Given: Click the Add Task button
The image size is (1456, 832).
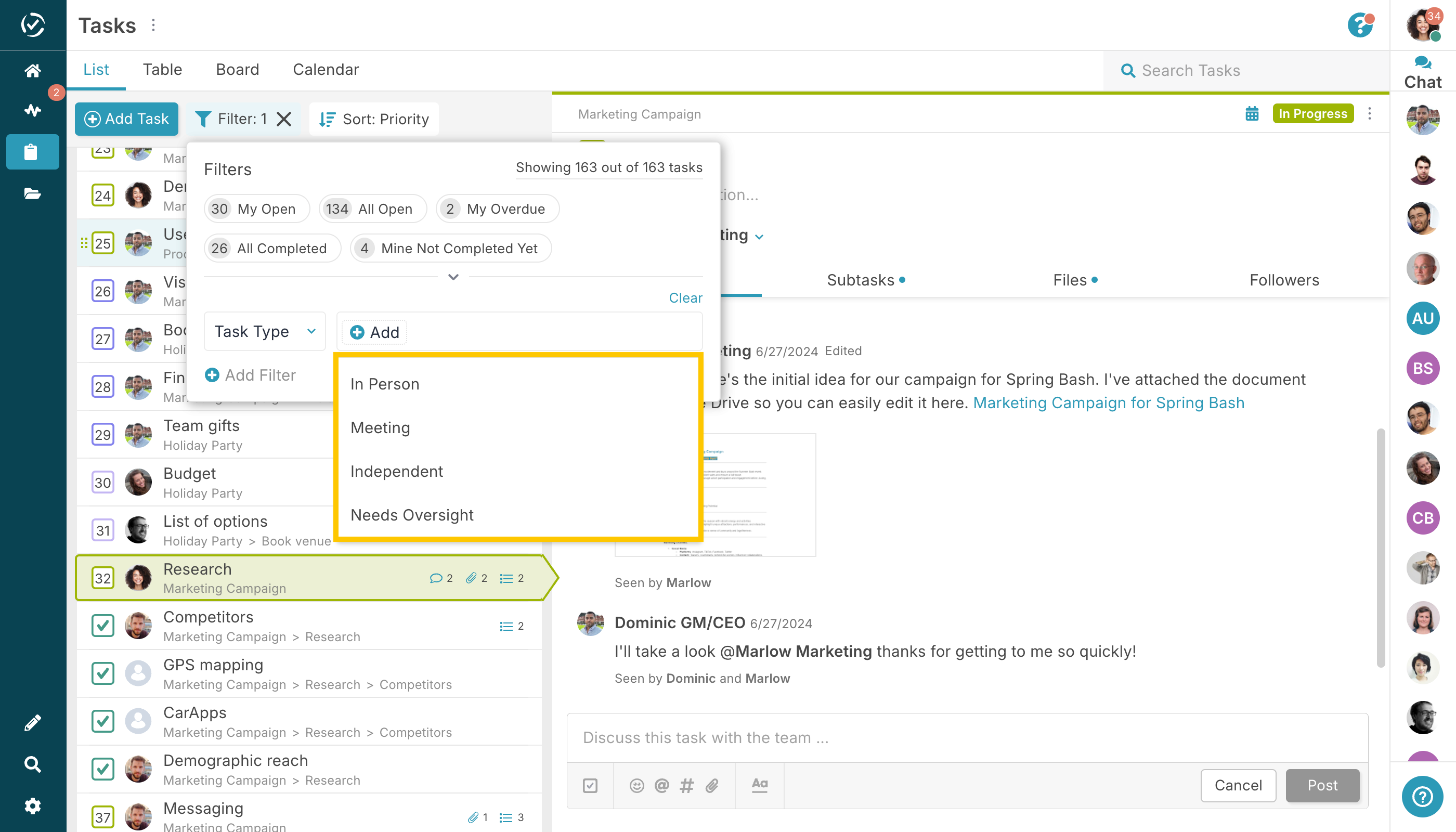Looking at the screenshot, I should (x=126, y=119).
